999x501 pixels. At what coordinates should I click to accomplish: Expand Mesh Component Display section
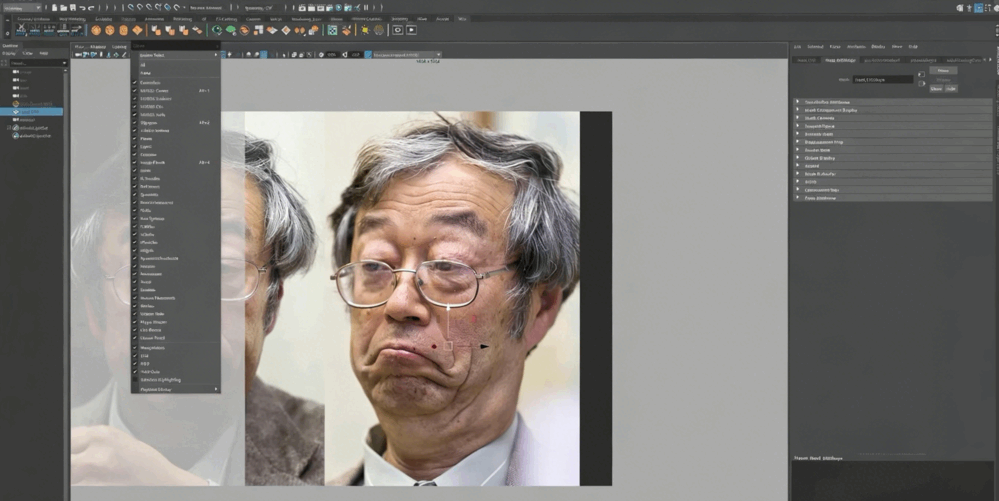pyautogui.click(x=893, y=110)
